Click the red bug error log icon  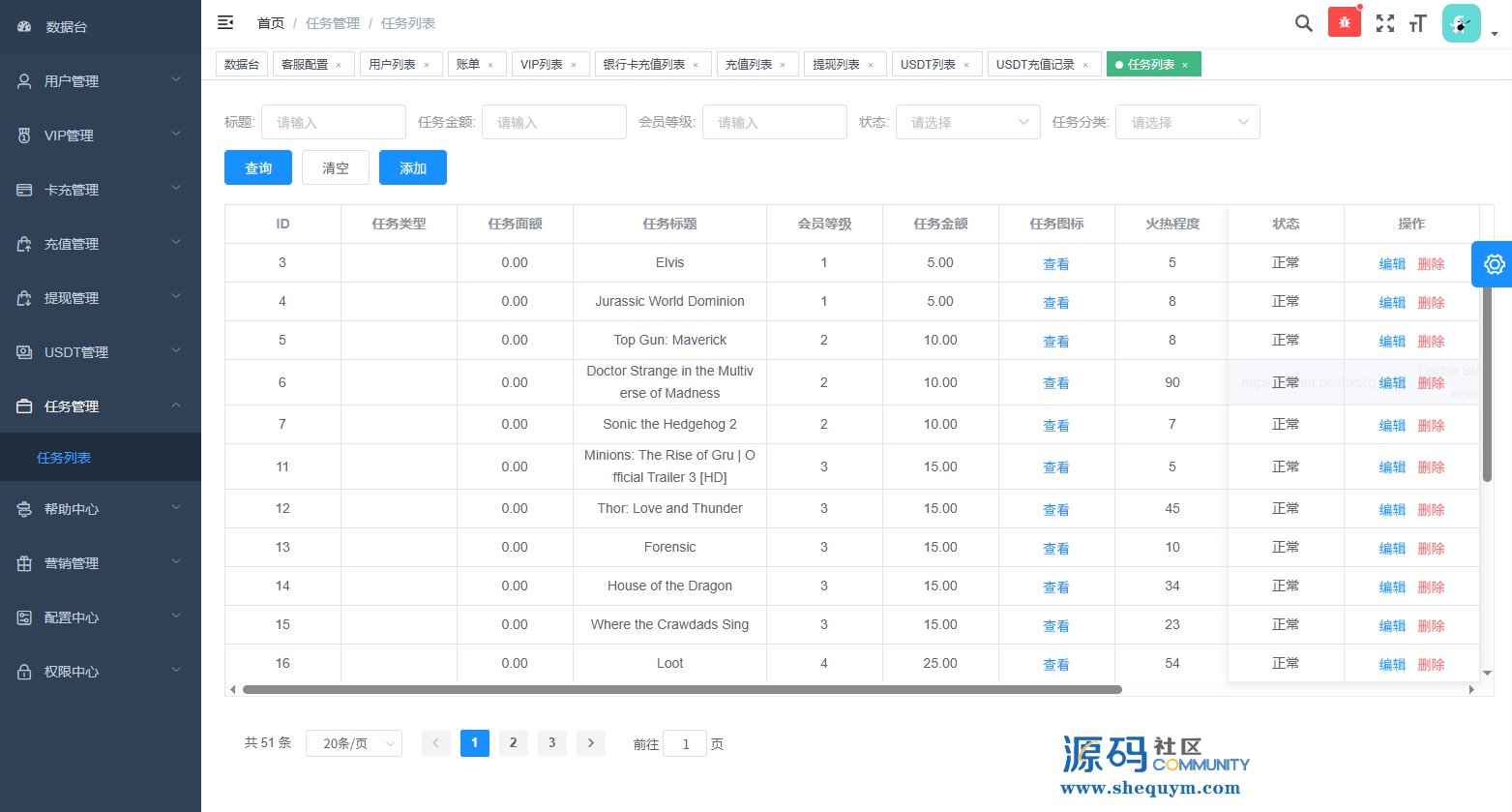pos(1344,22)
